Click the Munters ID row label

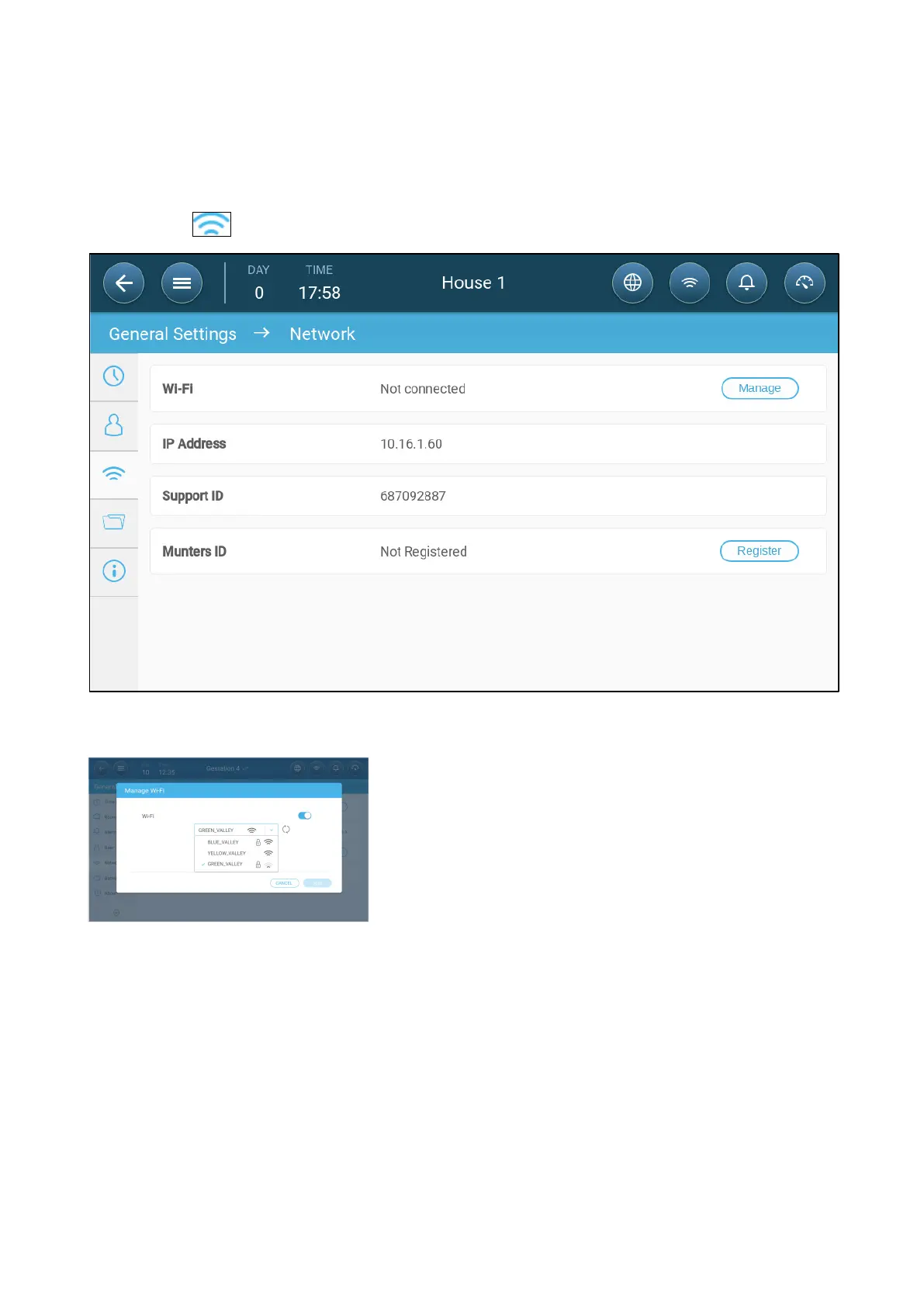194,552
